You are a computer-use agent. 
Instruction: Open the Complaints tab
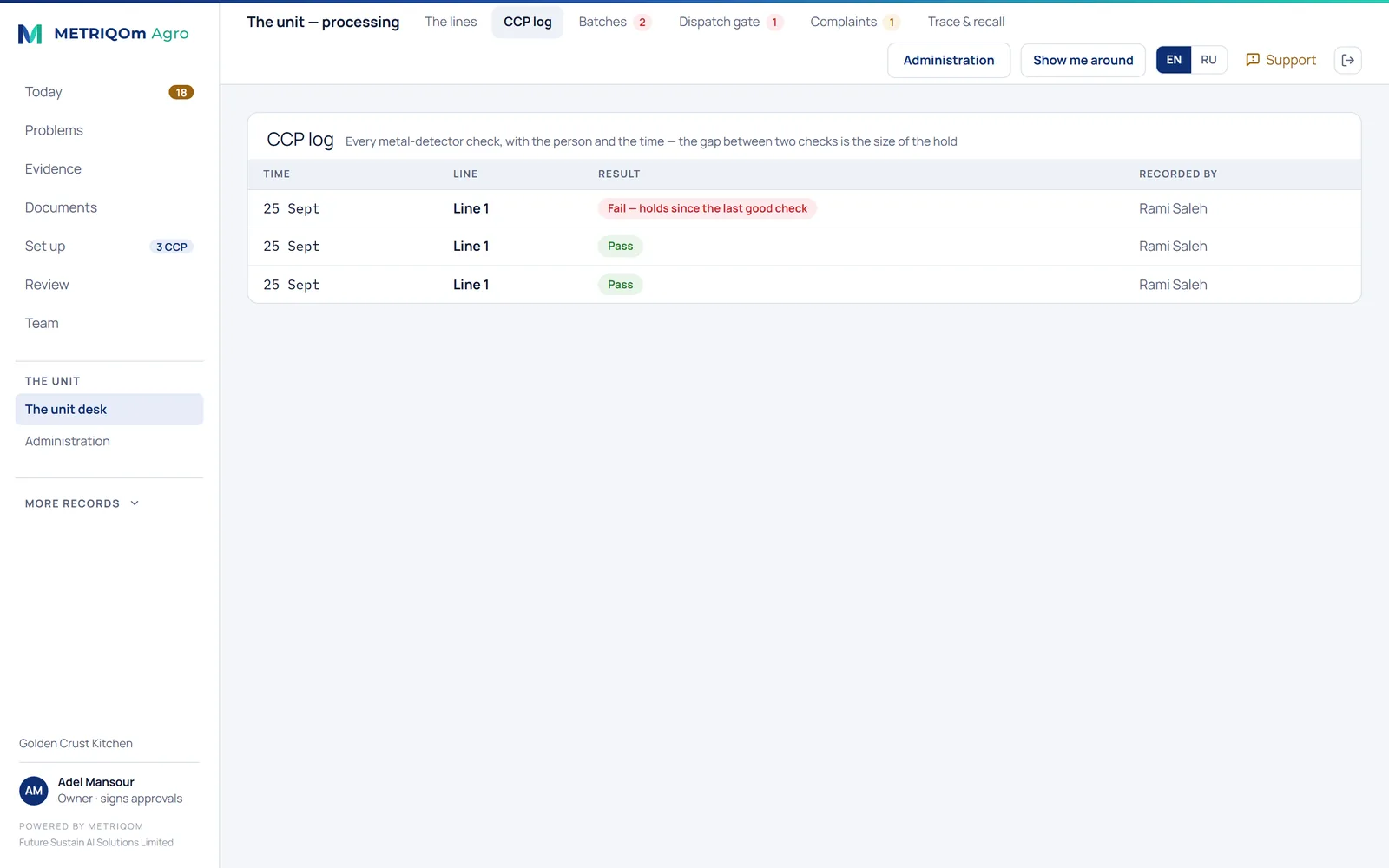point(855,22)
